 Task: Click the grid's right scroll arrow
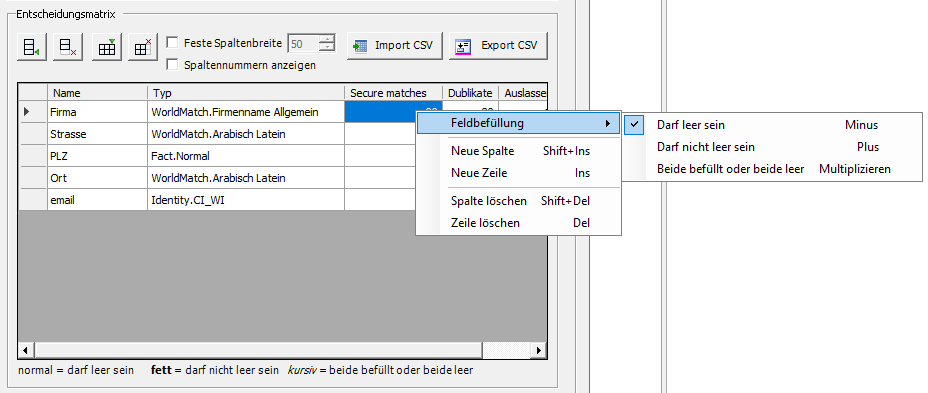click(539, 350)
